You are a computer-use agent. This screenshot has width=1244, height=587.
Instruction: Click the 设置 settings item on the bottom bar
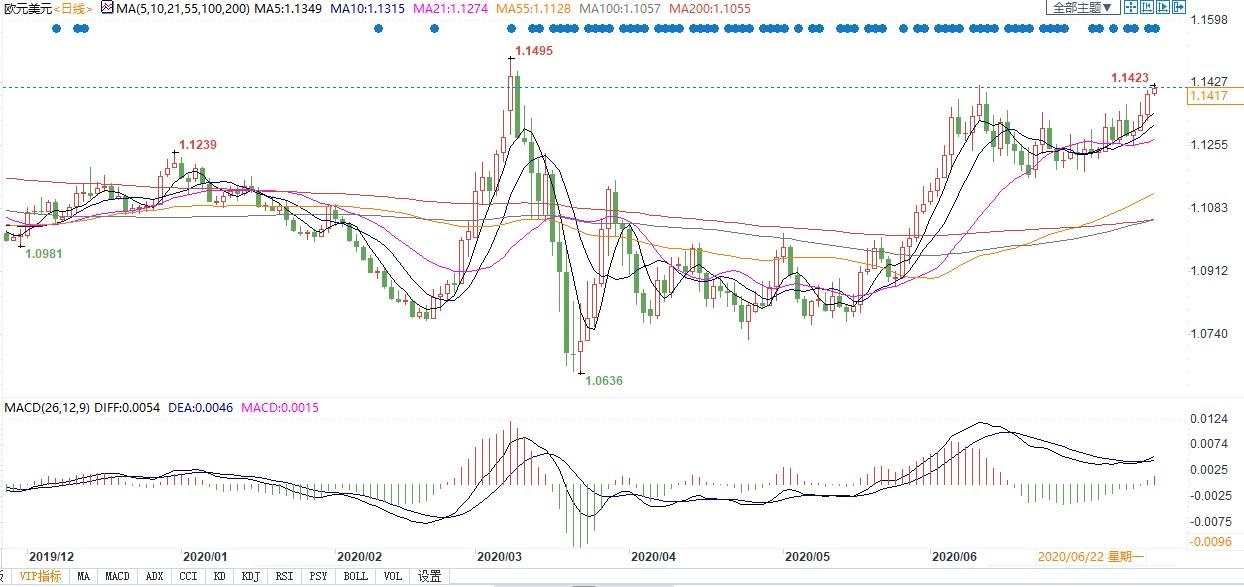click(430, 576)
